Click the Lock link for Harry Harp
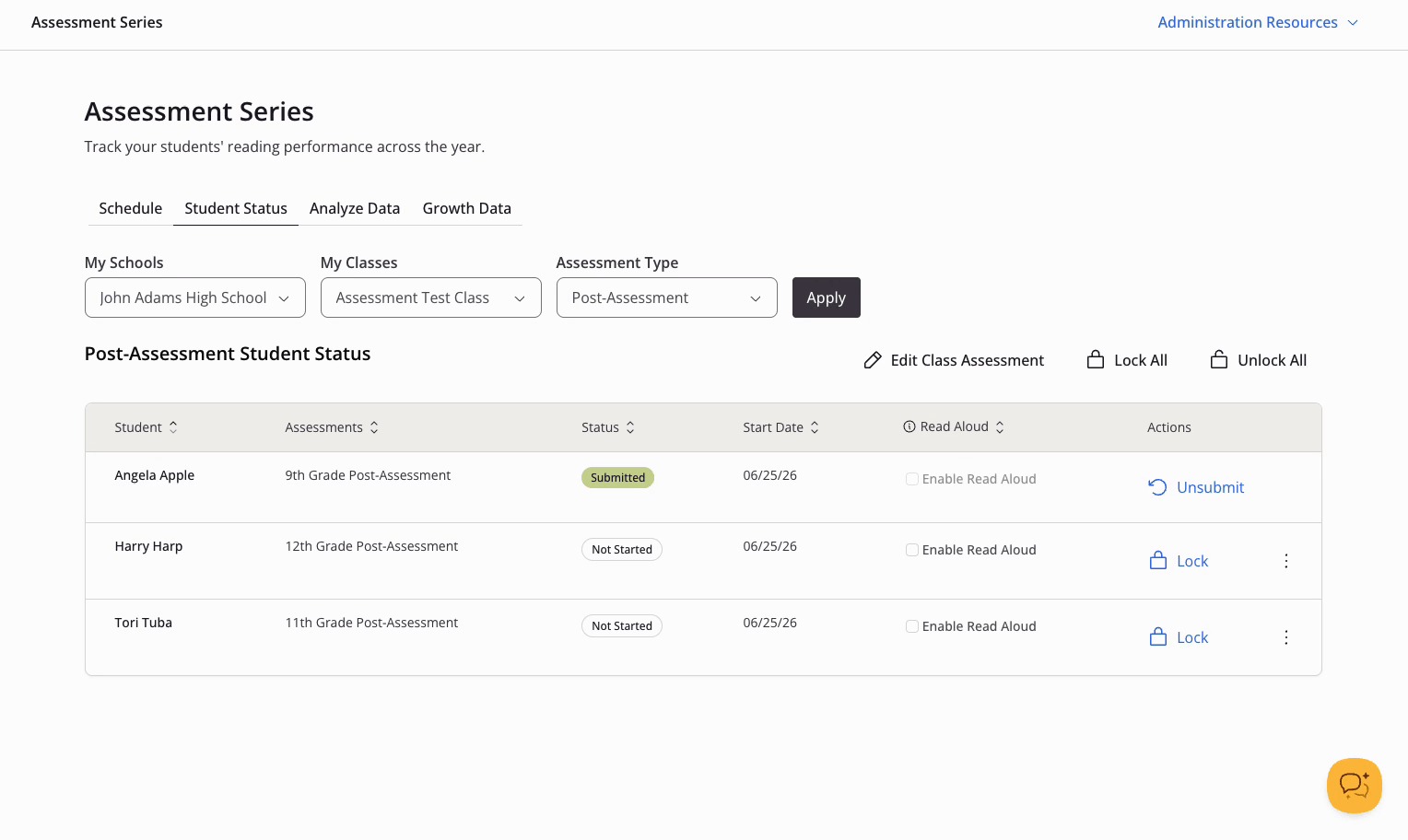Screen dimensions: 1408x840 (1192, 561)
